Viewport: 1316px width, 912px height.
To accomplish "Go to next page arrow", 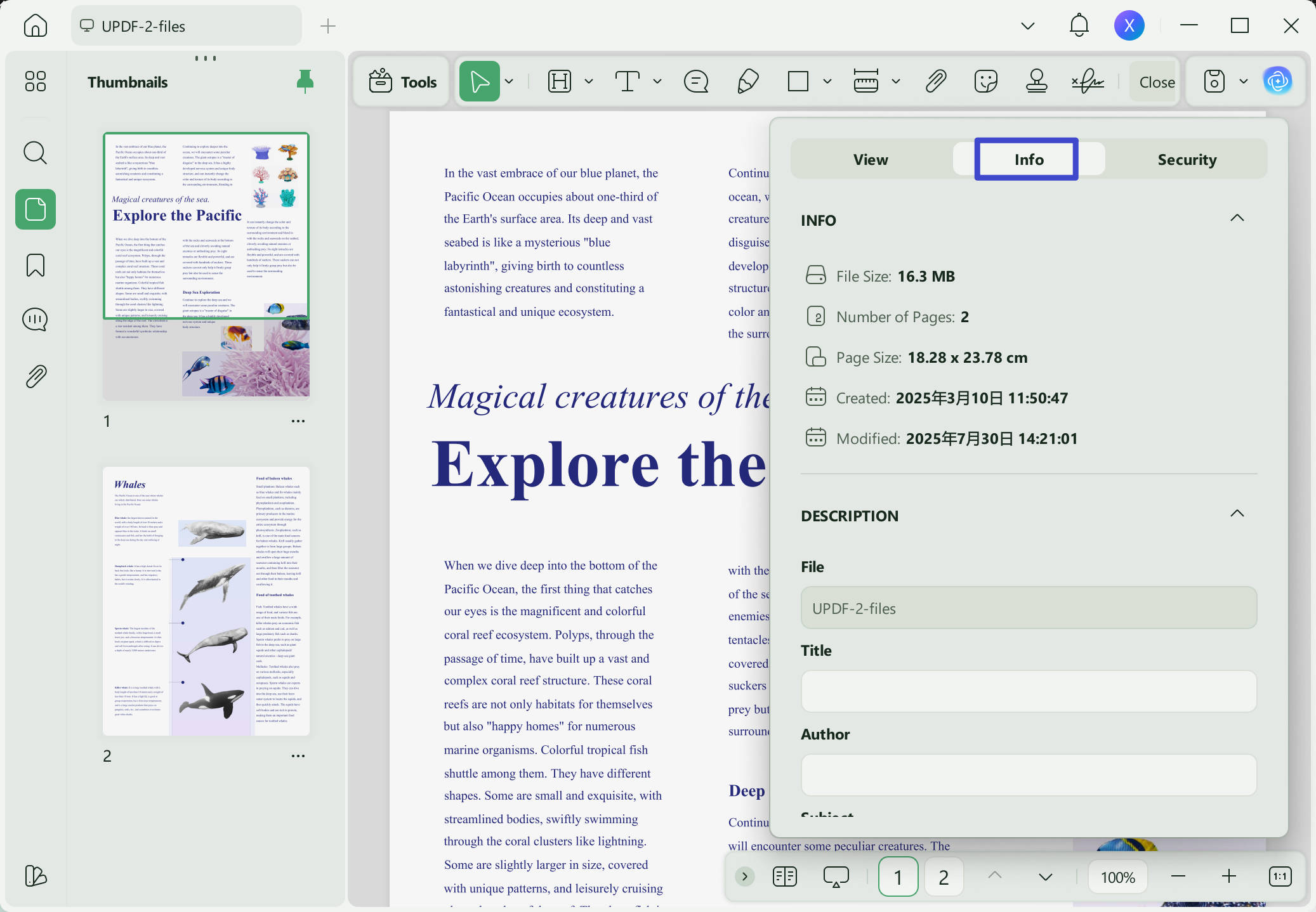I will pos(1045,876).
